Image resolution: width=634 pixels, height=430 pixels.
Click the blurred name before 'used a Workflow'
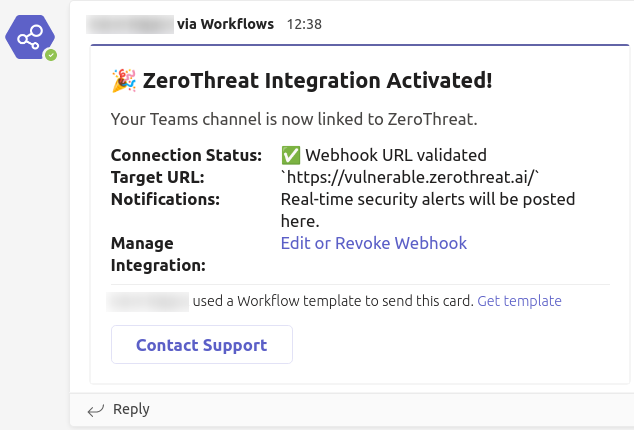pyautogui.click(x=148, y=302)
